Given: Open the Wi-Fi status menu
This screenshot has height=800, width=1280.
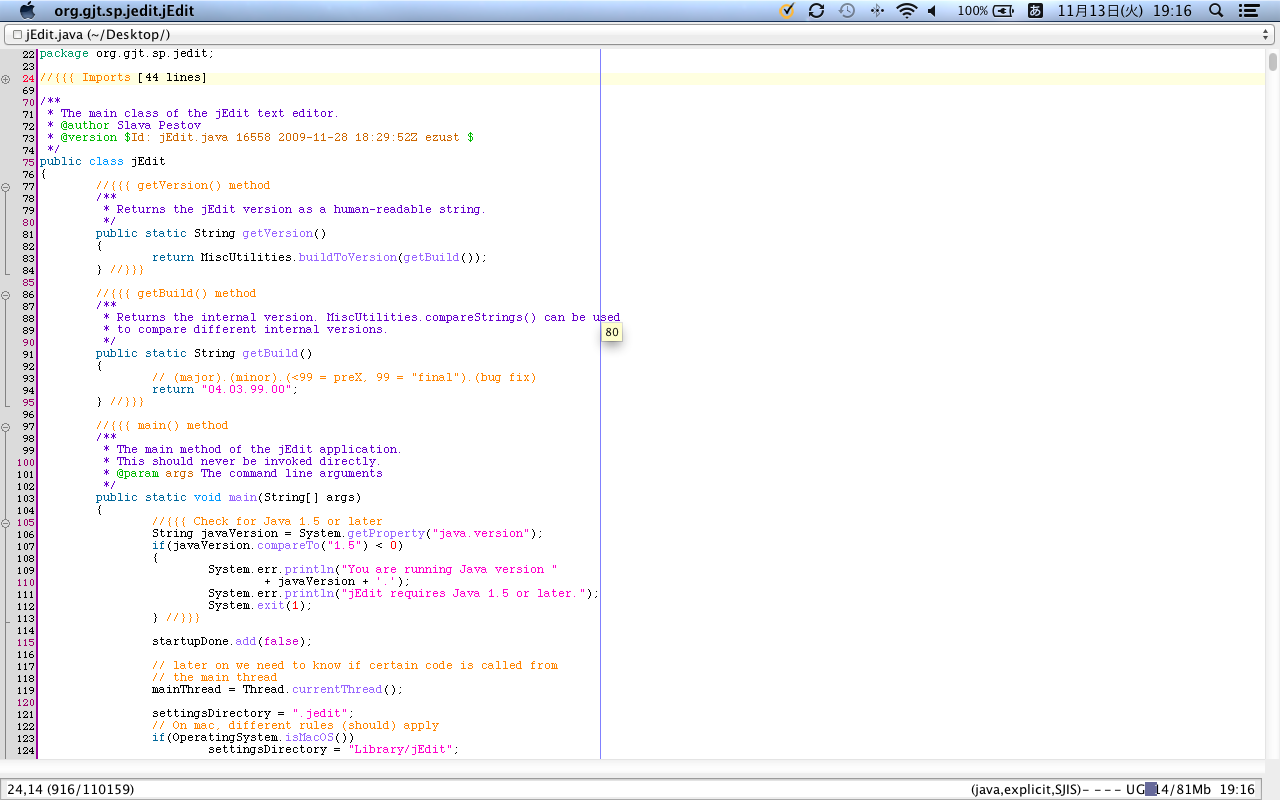Looking at the screenshot, I should pyautogui.click(x=907, y=11).
